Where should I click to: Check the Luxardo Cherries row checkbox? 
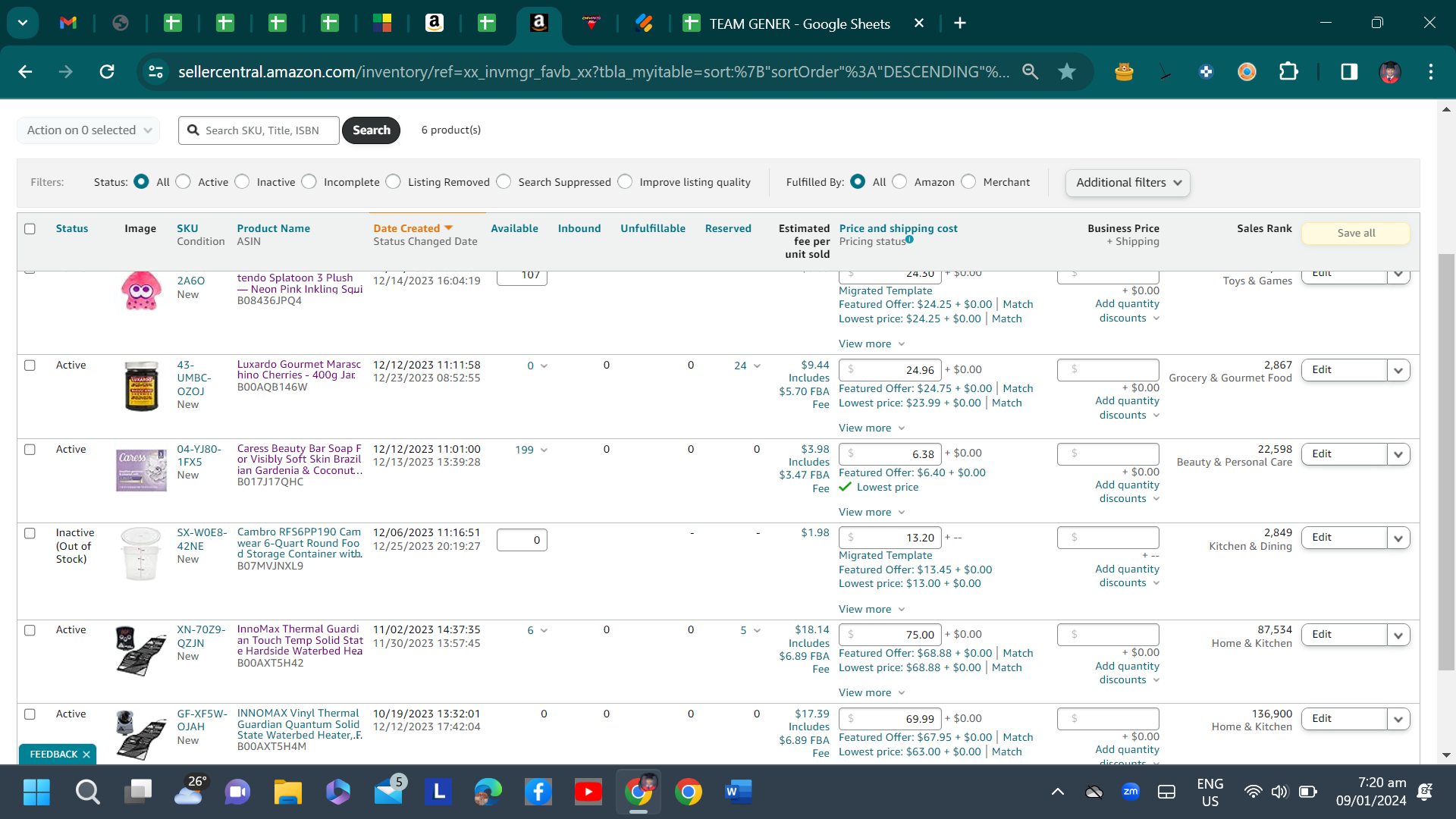pyautogui.click(x=30, y=366)
